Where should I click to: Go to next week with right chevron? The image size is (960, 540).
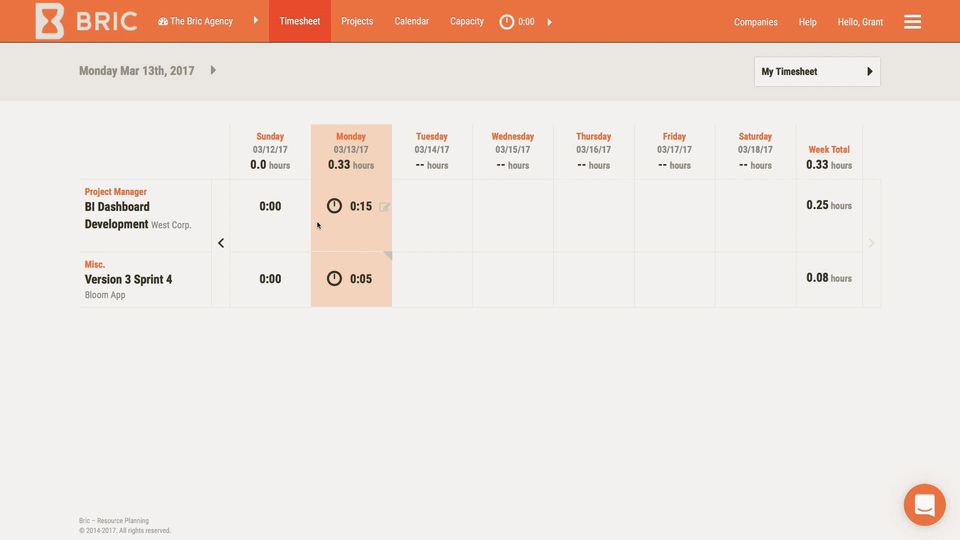tap(871, 243)
